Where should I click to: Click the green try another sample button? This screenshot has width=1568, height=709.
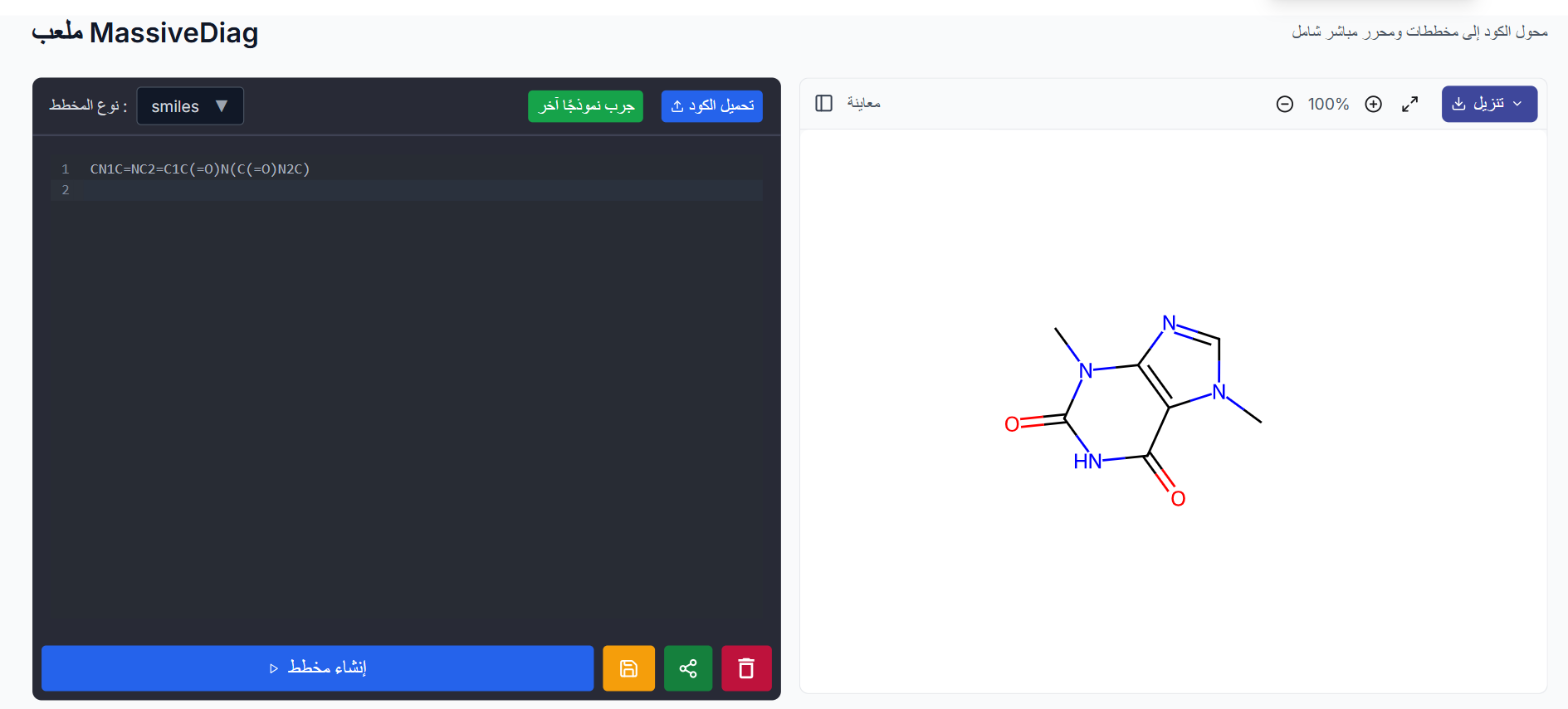585,106
